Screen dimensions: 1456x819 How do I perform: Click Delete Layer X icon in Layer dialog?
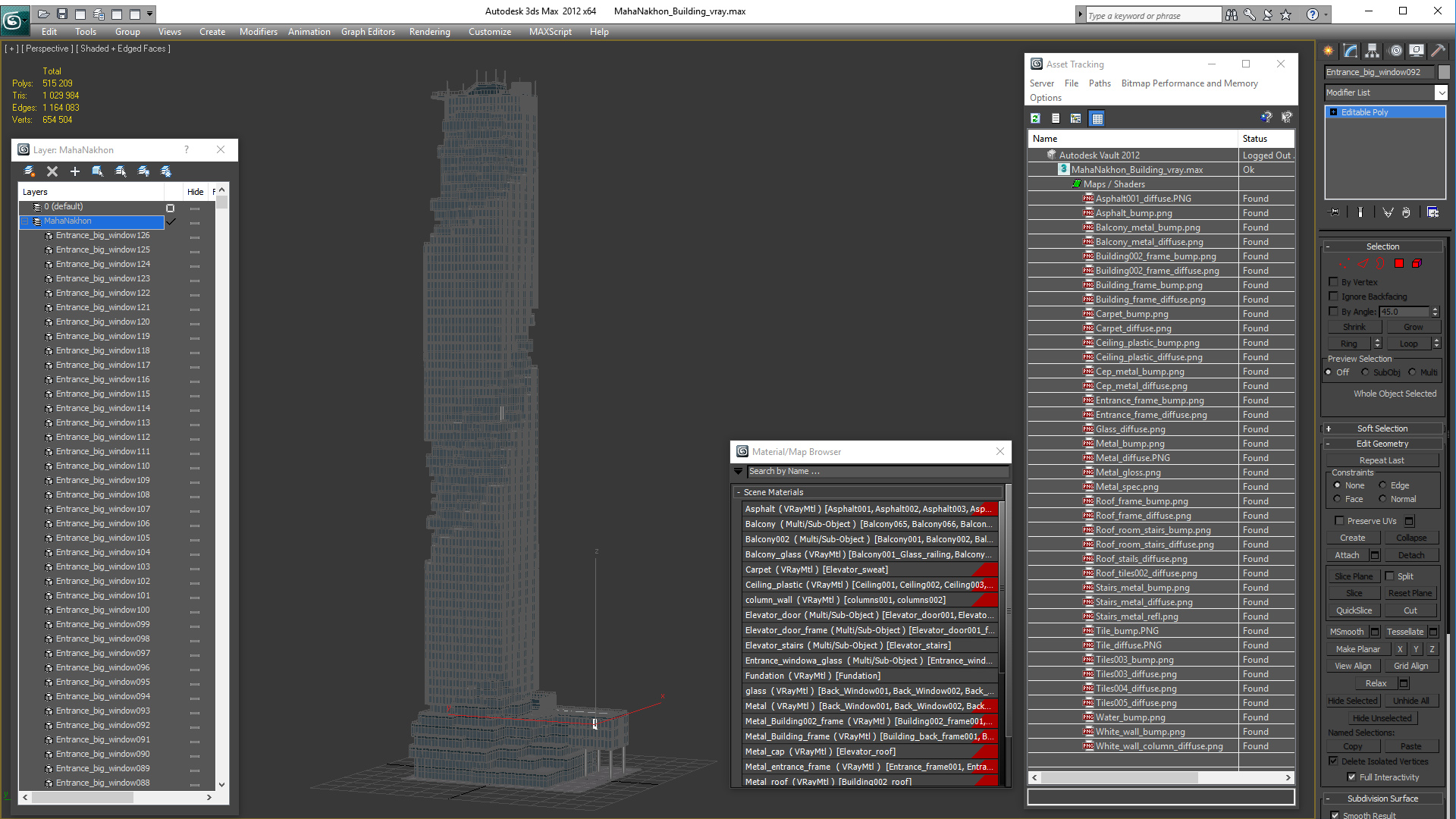(x=52, y=171)
